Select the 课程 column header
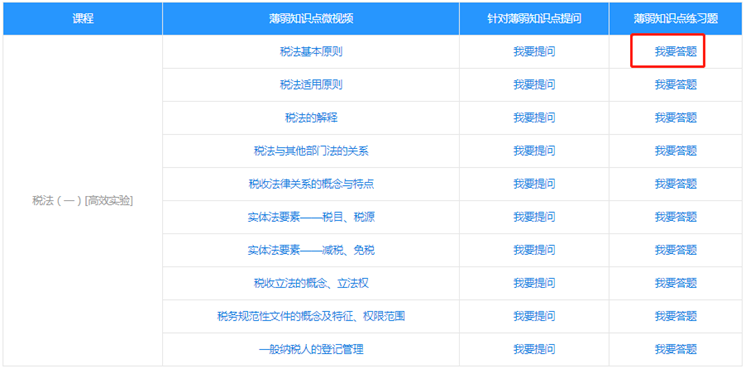The width and height of the screenshot is (745, 368). [x=83, y=19]
